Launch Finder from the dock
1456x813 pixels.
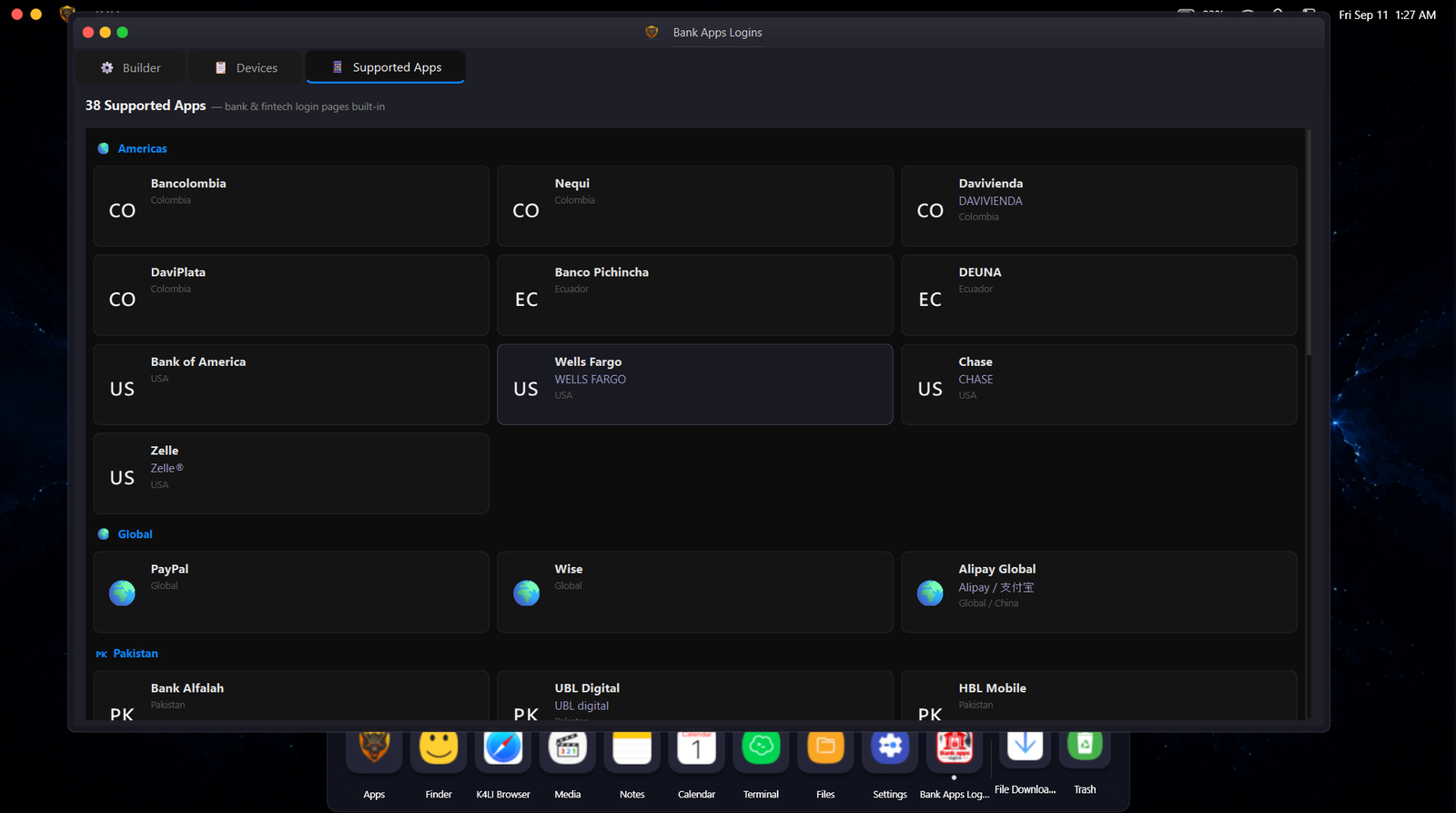[x=439, y=747]
